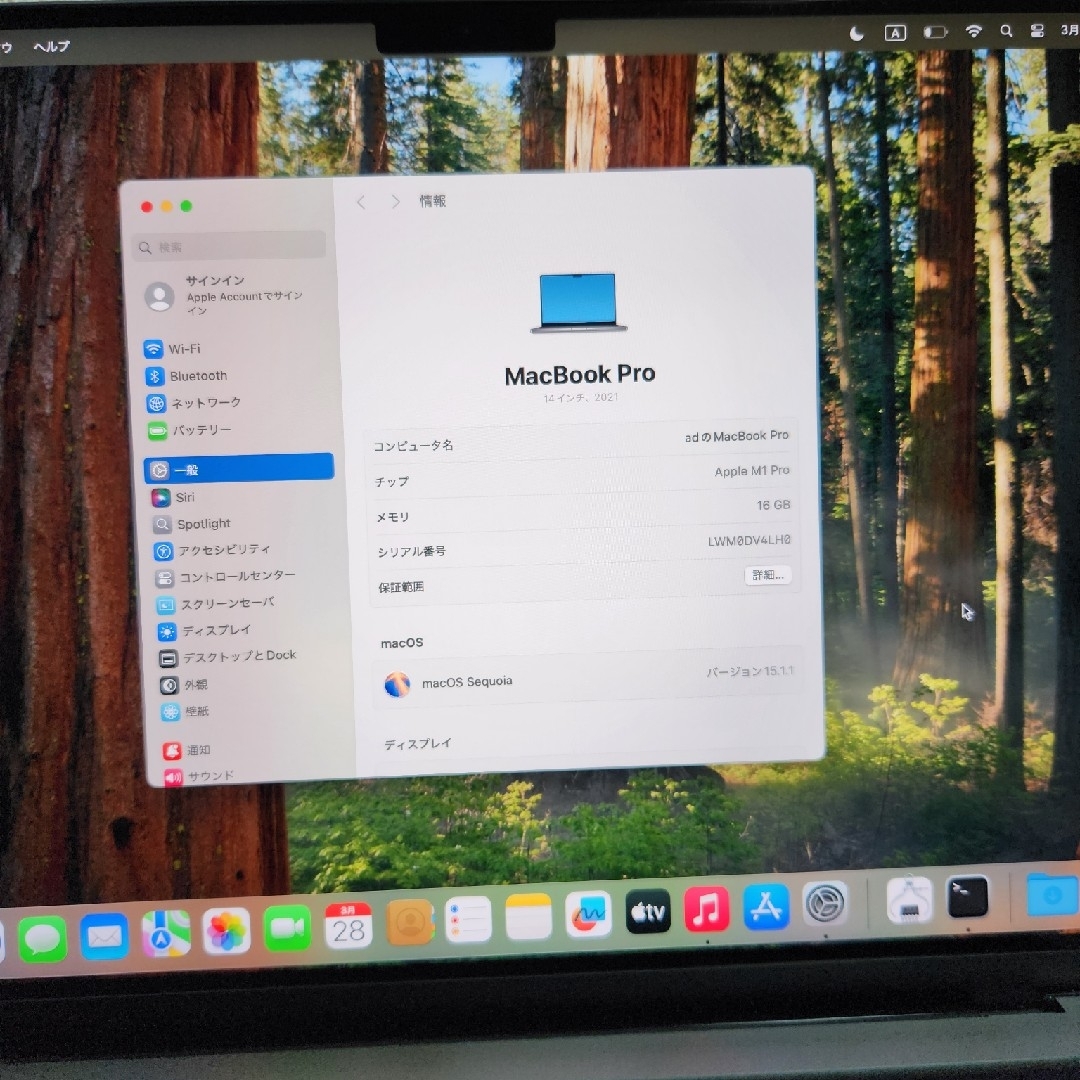Open ヘルプ menu in menu bar
1080x1080 pixels.
click(x=52, y=46)
